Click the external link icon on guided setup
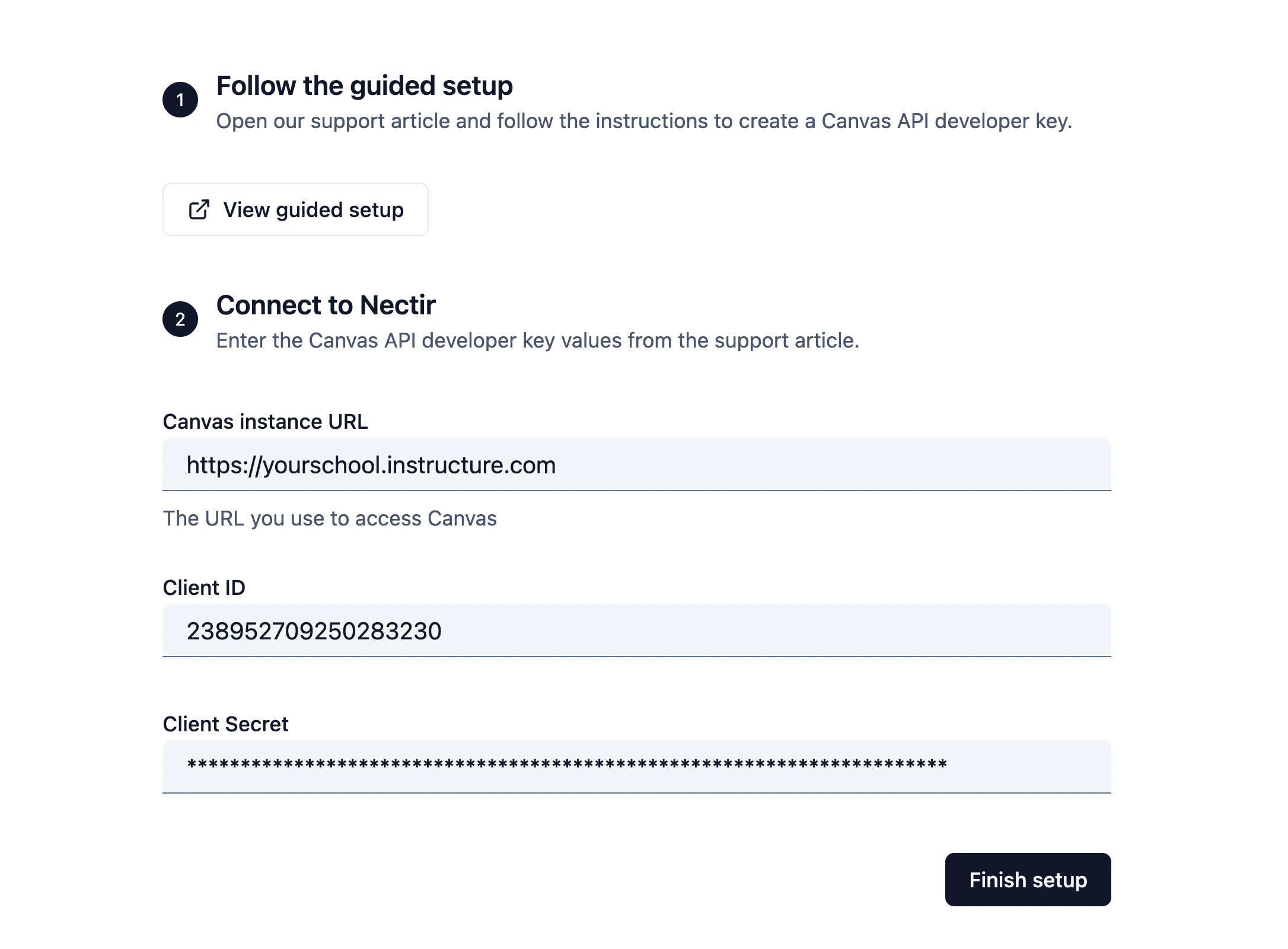This screenshot has width=1288, height=949. point(199,209)
